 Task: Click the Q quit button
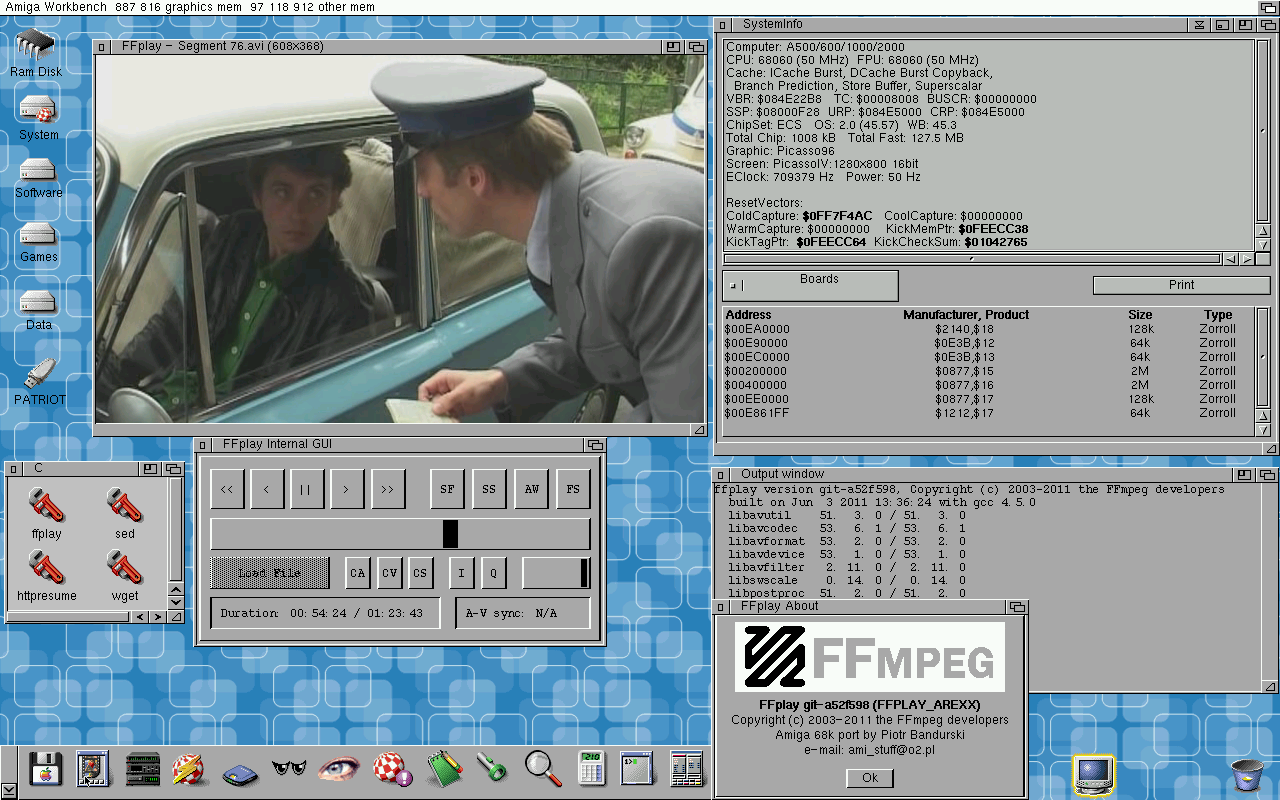pyautogui.click(x=493, y=573)
